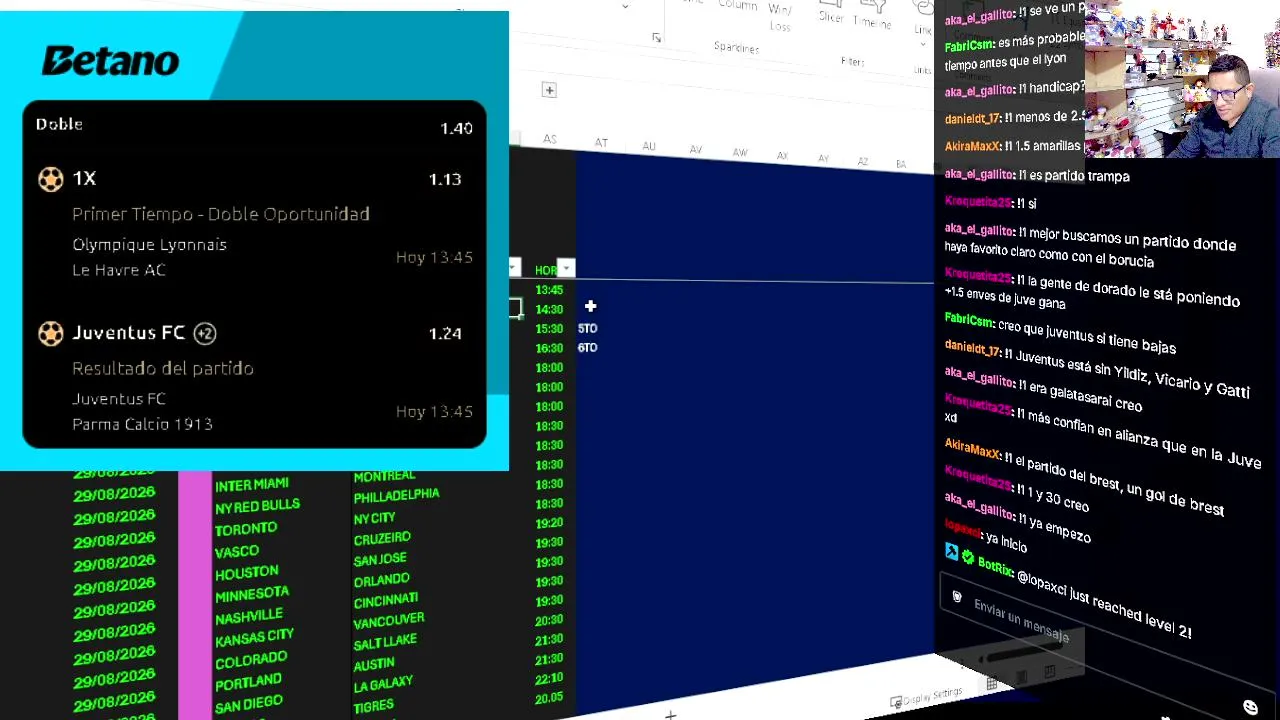Select the TIGRES cell

[373, 707]
